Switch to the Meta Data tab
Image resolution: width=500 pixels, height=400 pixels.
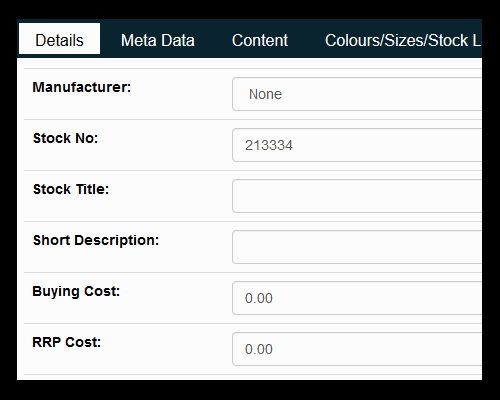158,40
